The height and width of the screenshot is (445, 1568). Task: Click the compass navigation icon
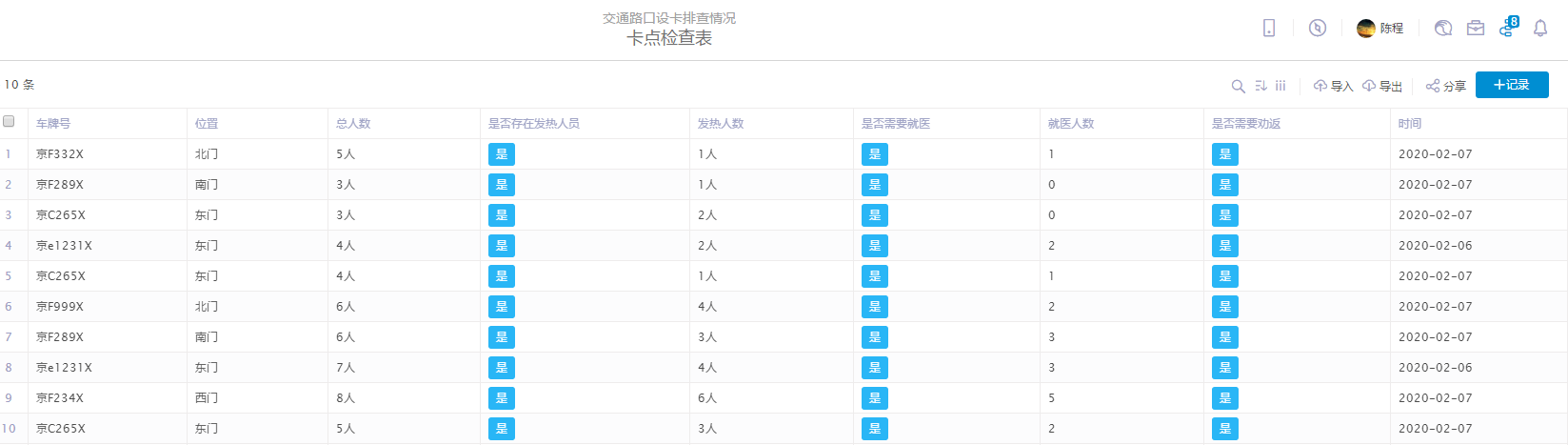pyautogui.click(x=1318, y=29)
